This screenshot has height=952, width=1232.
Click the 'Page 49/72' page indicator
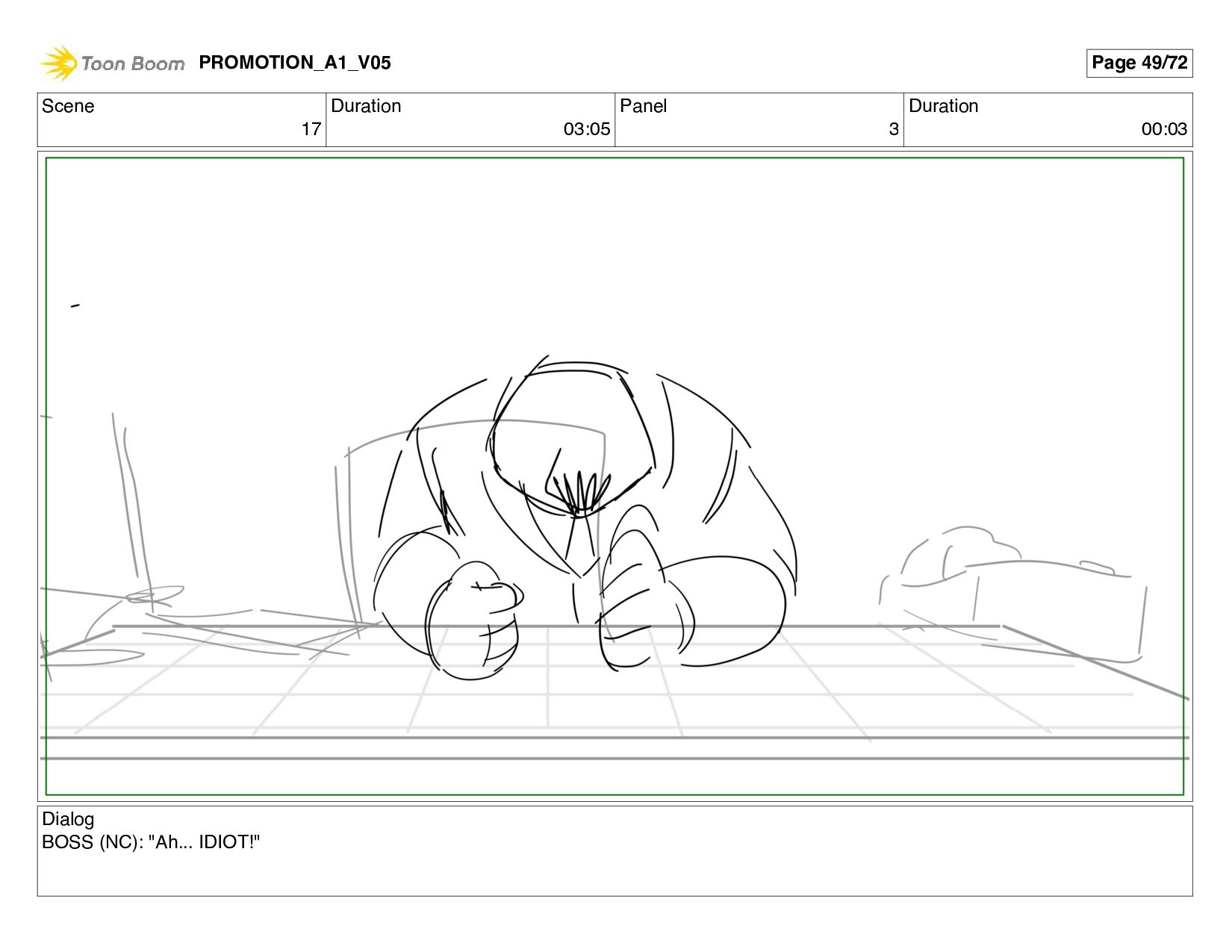point(1139,63)
